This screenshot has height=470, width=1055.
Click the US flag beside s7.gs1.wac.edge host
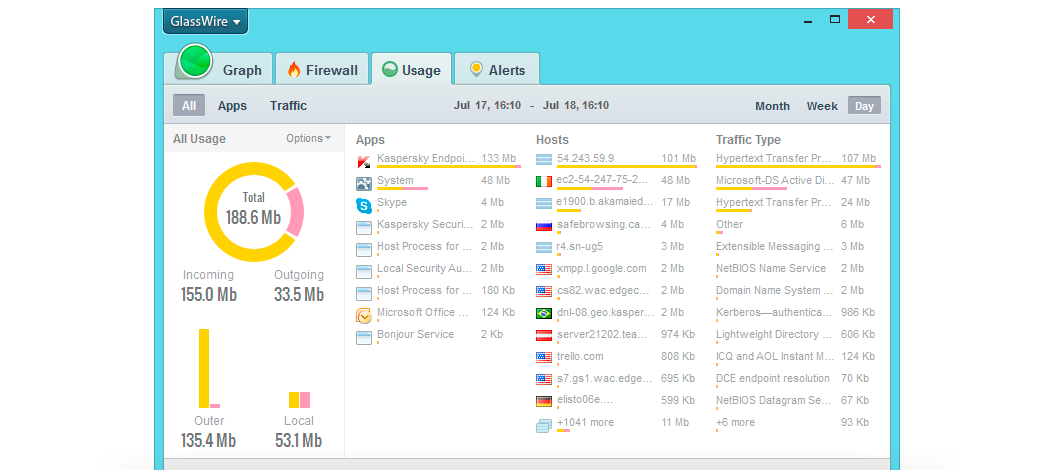(x=544, y=379)
